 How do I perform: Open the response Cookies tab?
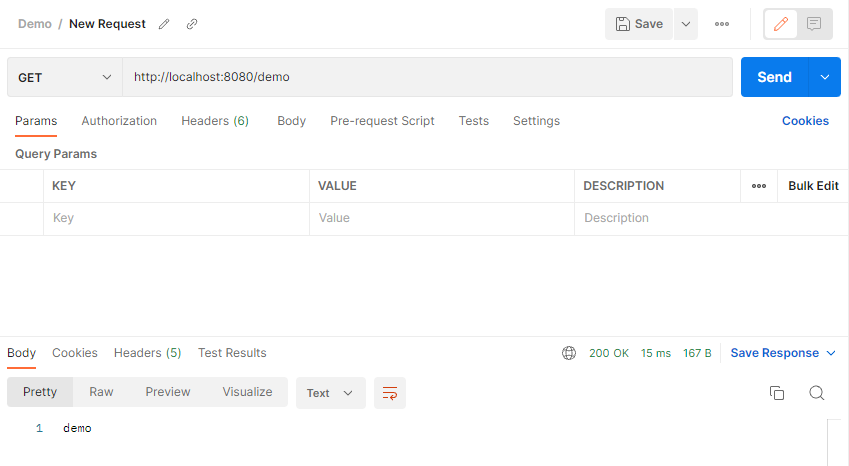click(x=75, y=353)
